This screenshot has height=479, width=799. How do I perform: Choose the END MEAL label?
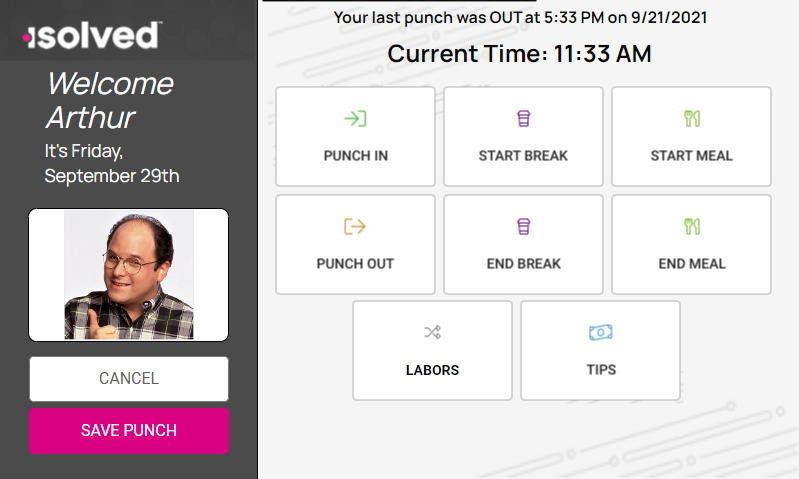pos(691,264)
